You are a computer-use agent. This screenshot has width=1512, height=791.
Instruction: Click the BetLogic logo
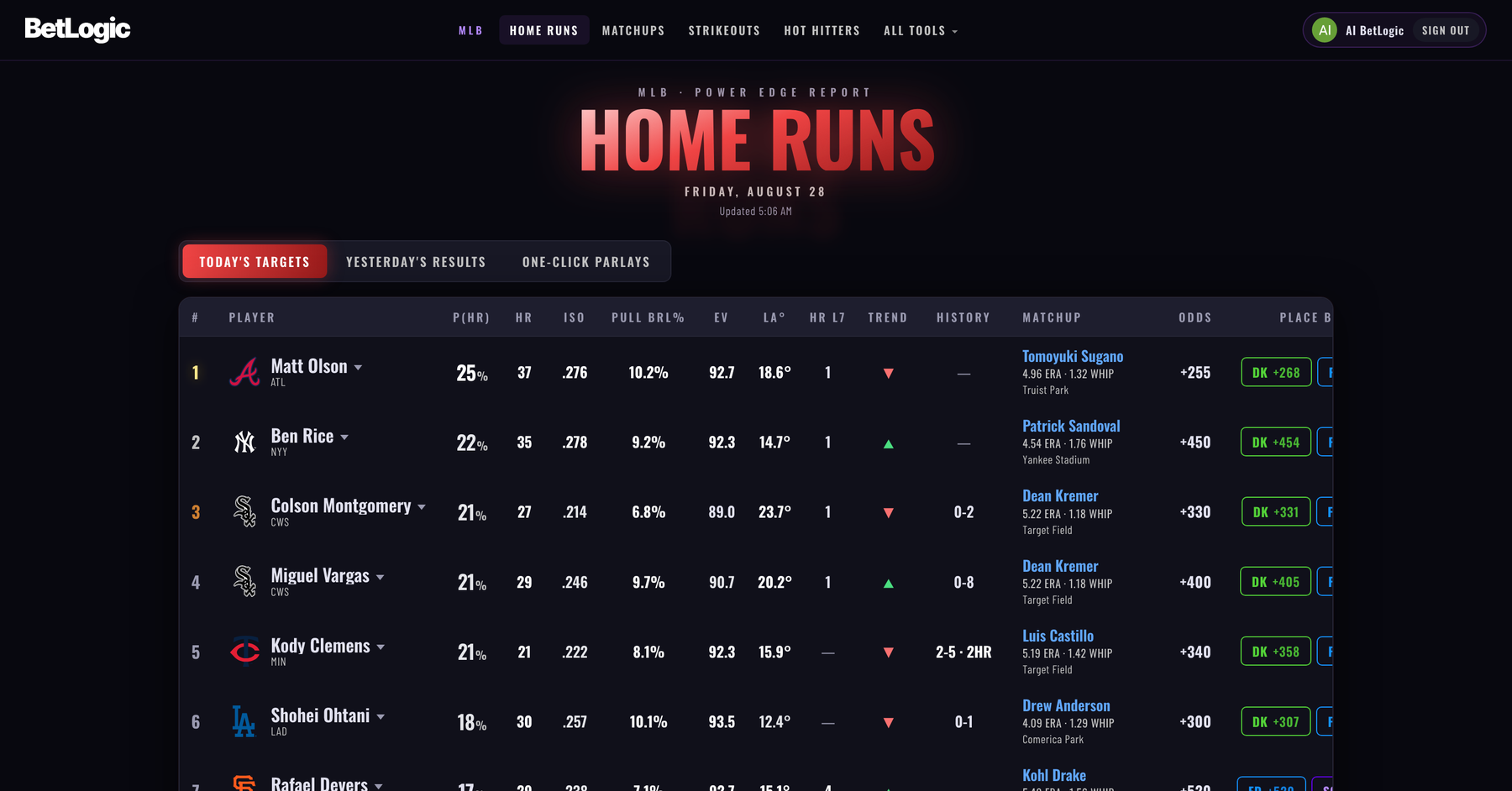[x=77, y=29]
